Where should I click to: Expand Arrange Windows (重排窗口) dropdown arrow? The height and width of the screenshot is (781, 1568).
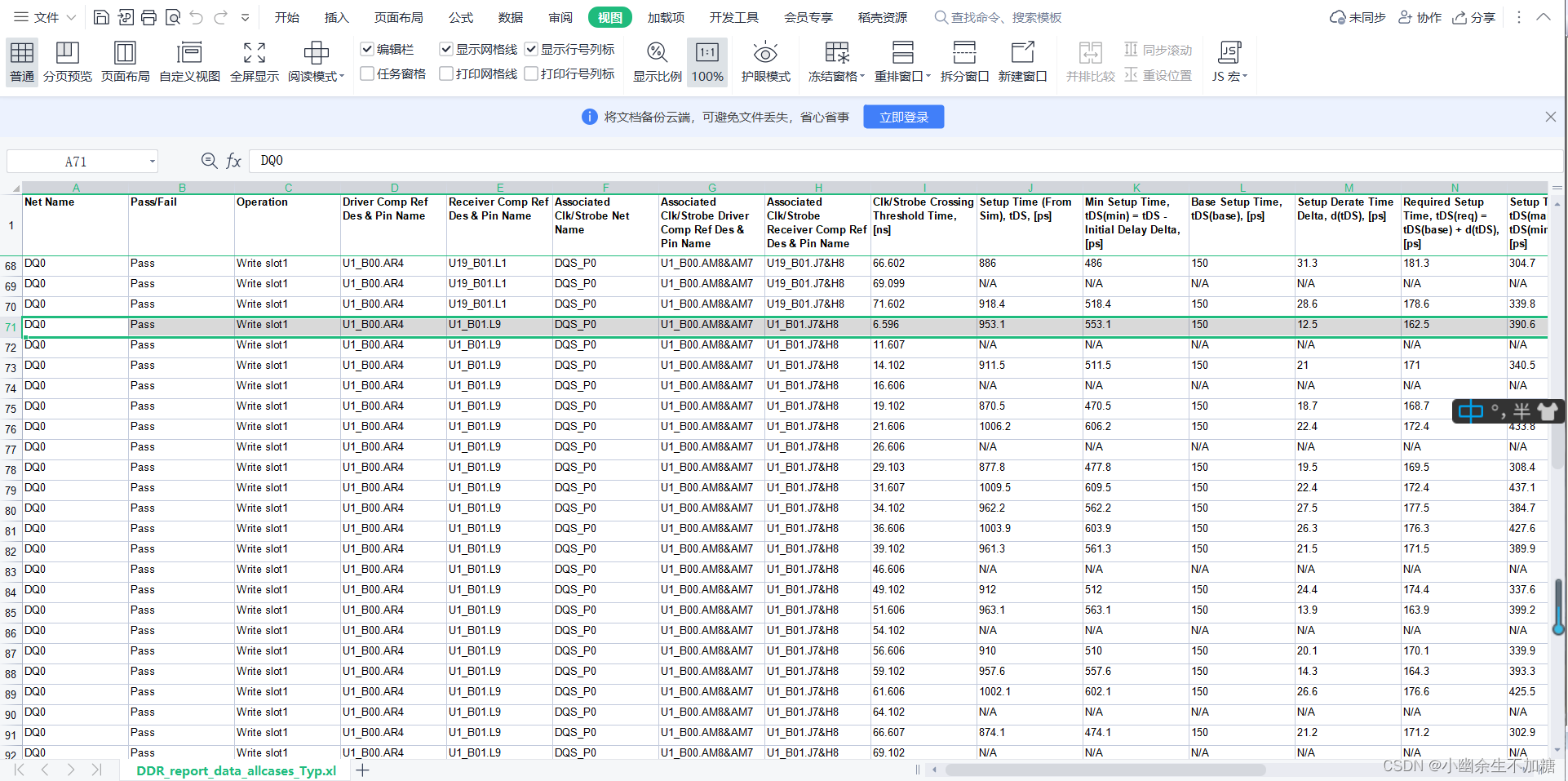pos(928,76)
